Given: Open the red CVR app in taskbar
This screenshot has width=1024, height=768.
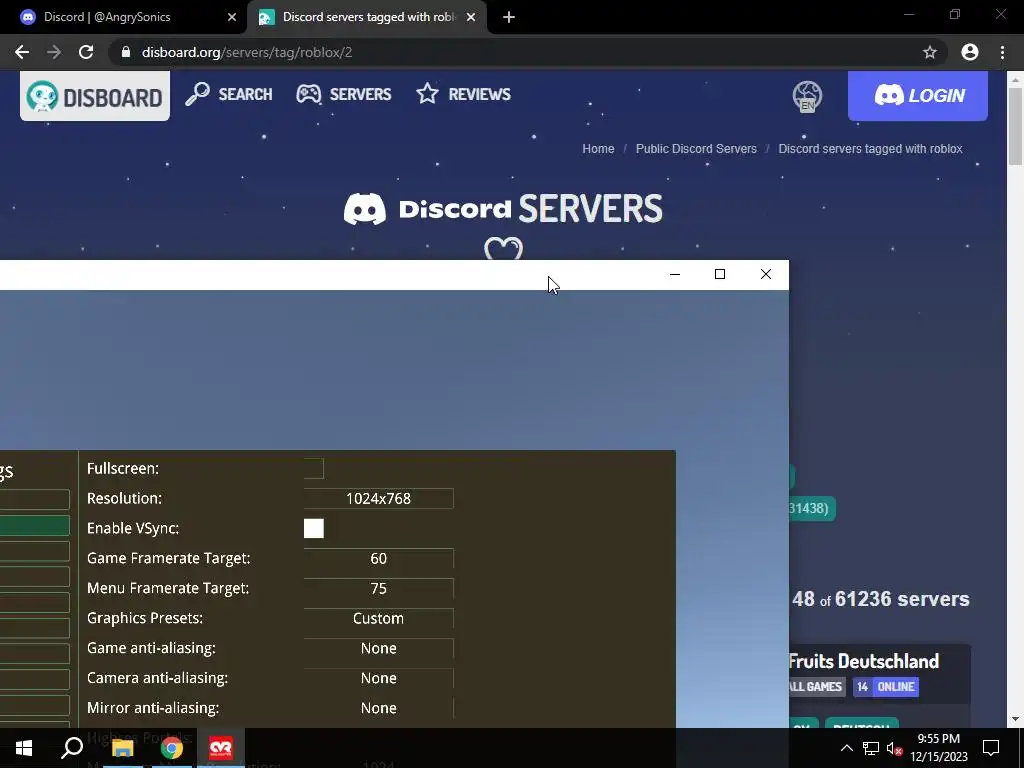Looking at the screenshot, I should (221, 748).
